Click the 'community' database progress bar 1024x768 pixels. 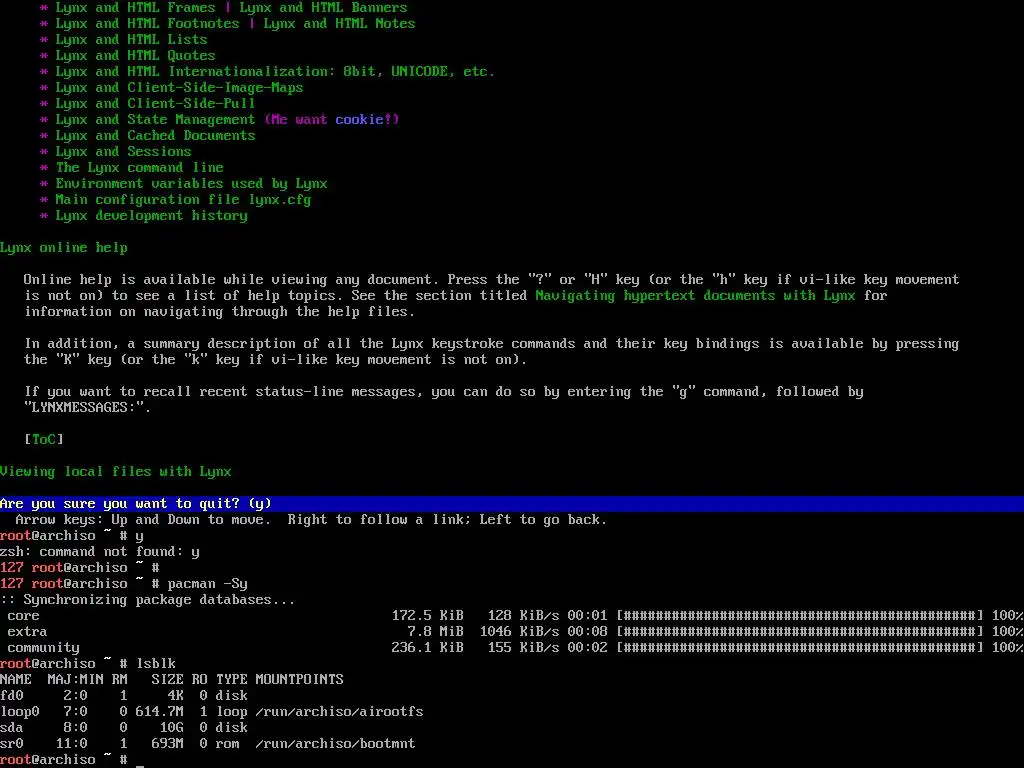point(800,648)
